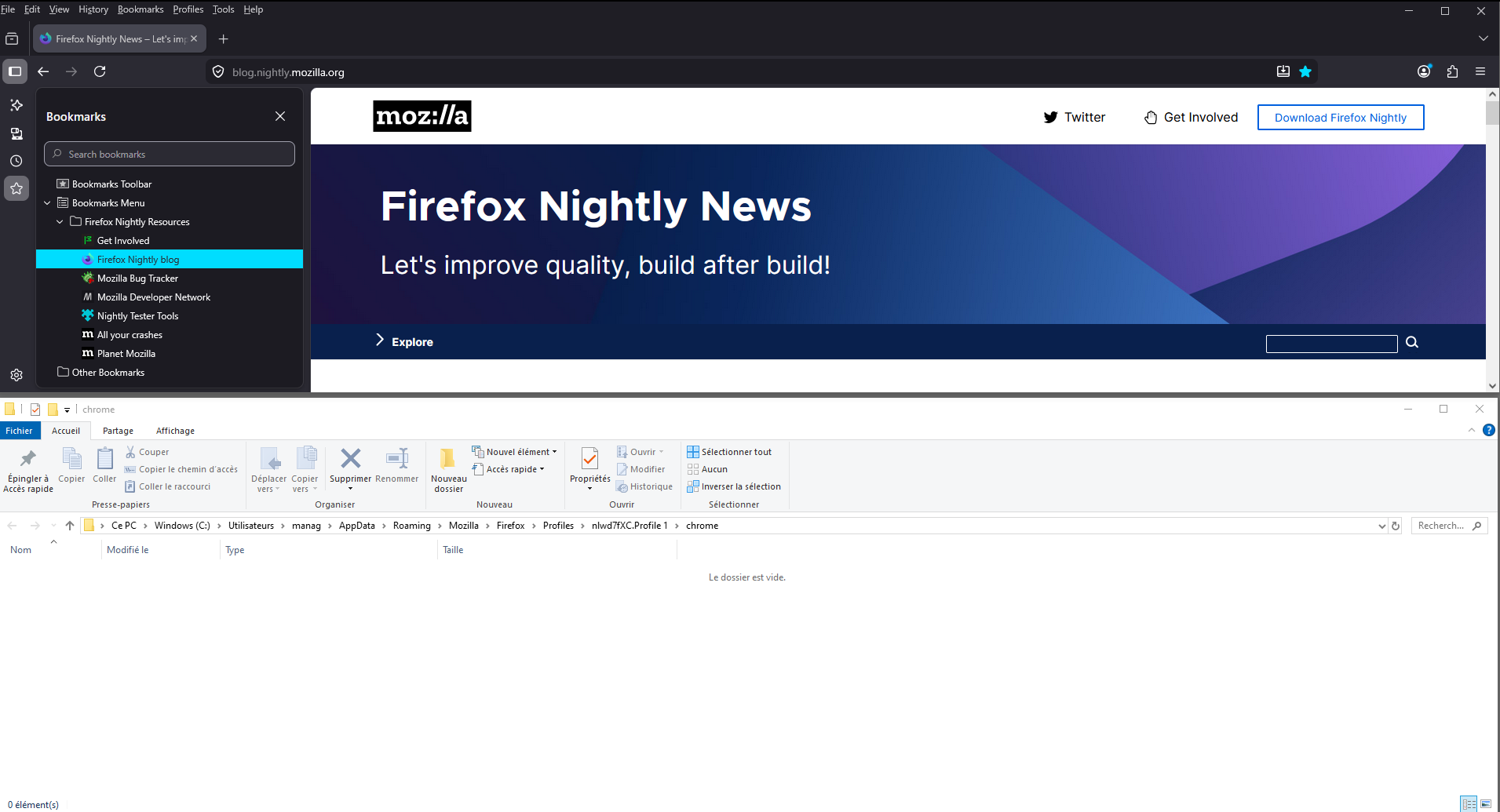Click the Search bookmarks input field

pos(170,155)
